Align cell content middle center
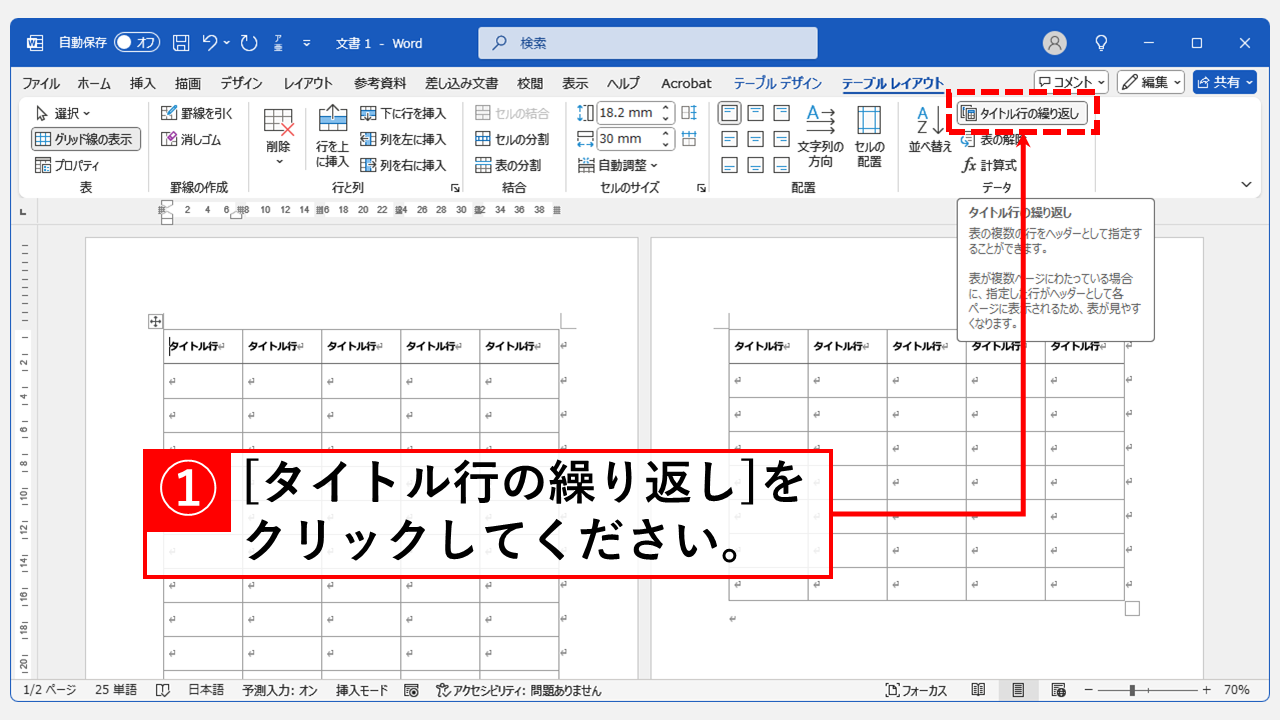Viewport: 1280px width, 720px height. (x=756, y=139)
